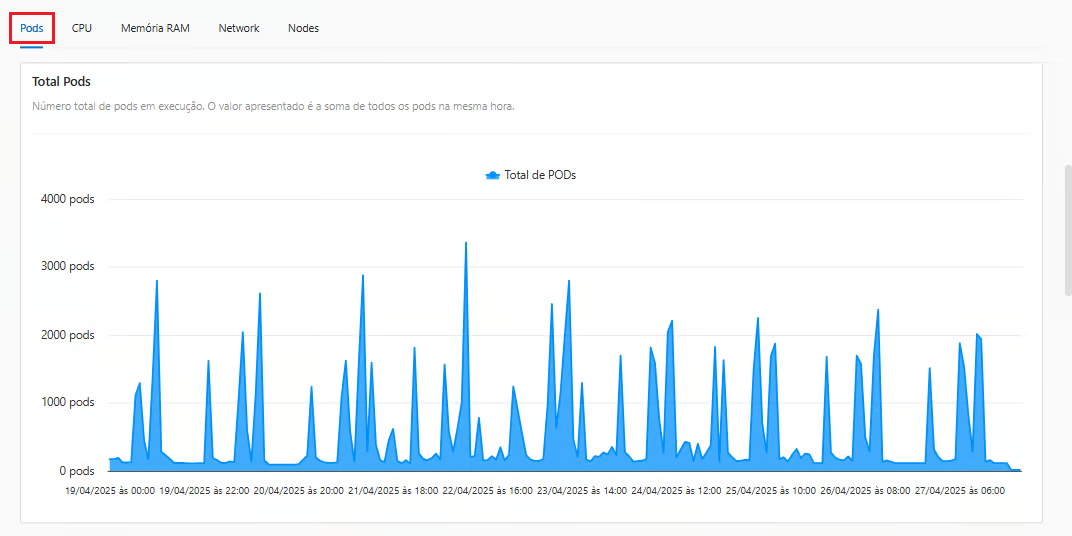Viewport: 1072px width, 536px height.
Task: Click the 19/04/2025 às 00:00 axis label
Action: click(110, 491)
